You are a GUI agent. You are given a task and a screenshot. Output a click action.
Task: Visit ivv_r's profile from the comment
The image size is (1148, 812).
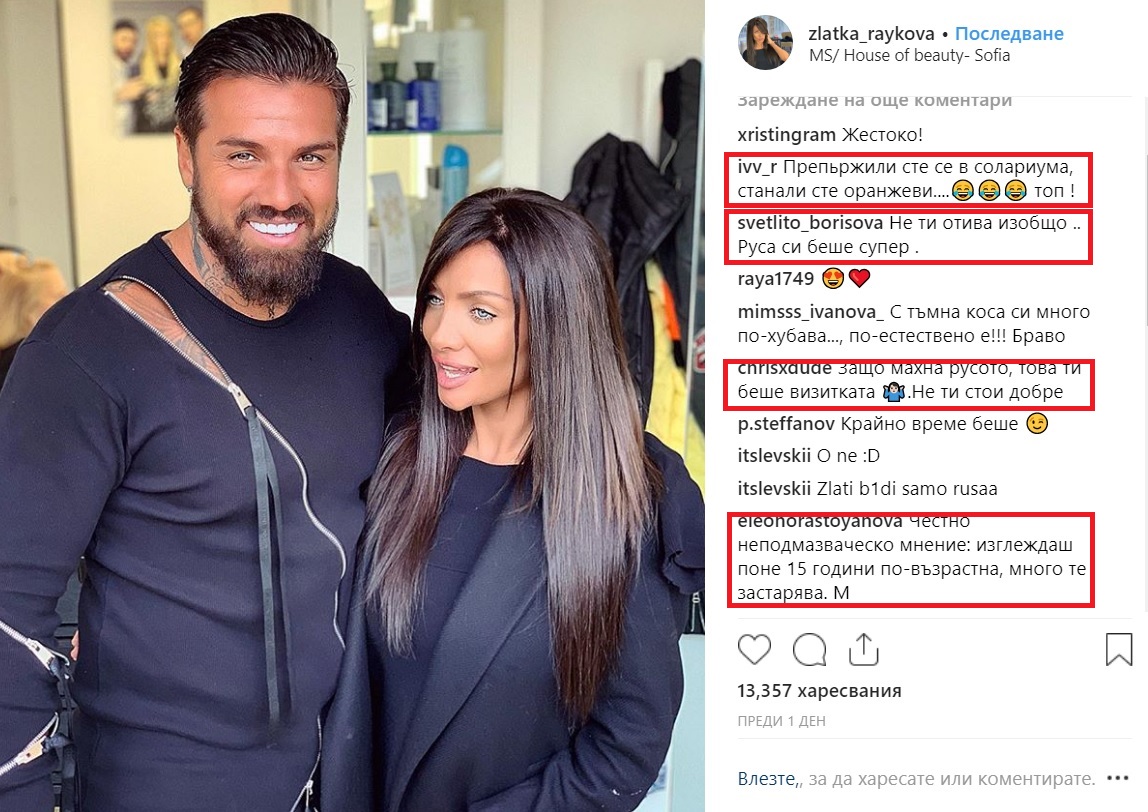coord(757,167)
